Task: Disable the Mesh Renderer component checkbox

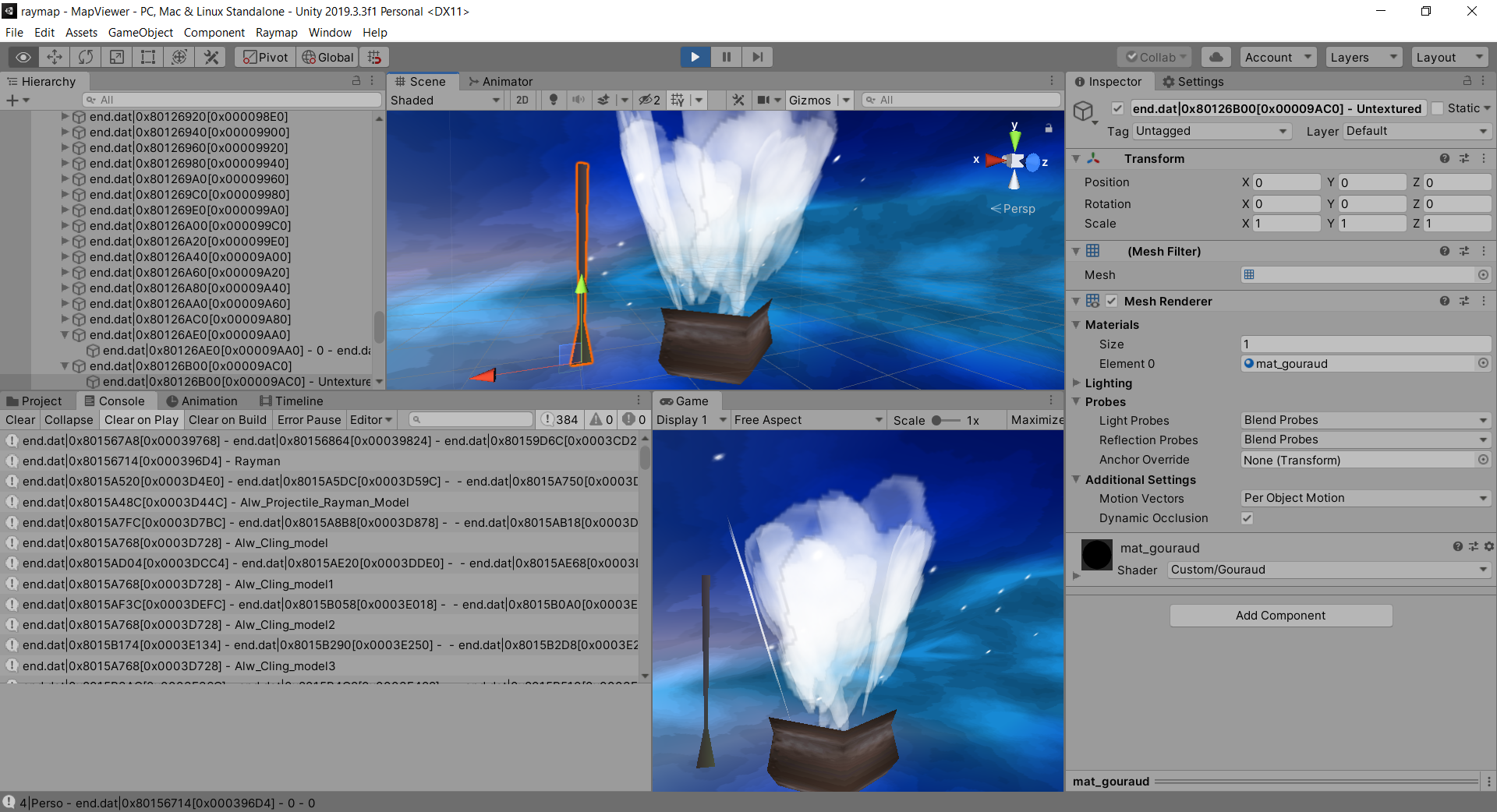Action: pos(1112,301)
